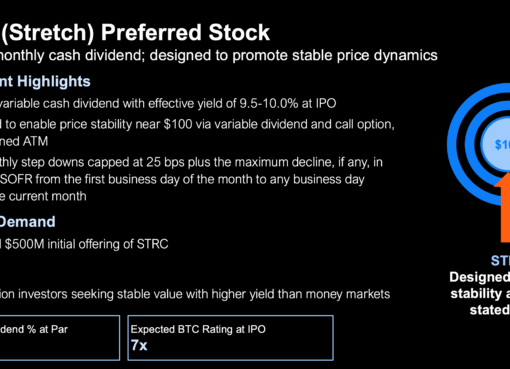Screen dimensions: 510x369
Task: Click the bold white 'Designed' caption text
Action: [480, 277]
